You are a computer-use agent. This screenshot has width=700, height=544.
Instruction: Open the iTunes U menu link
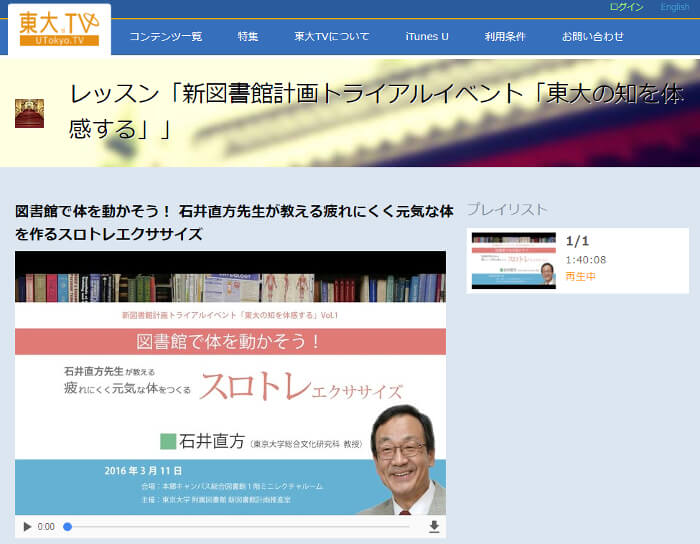427,37
